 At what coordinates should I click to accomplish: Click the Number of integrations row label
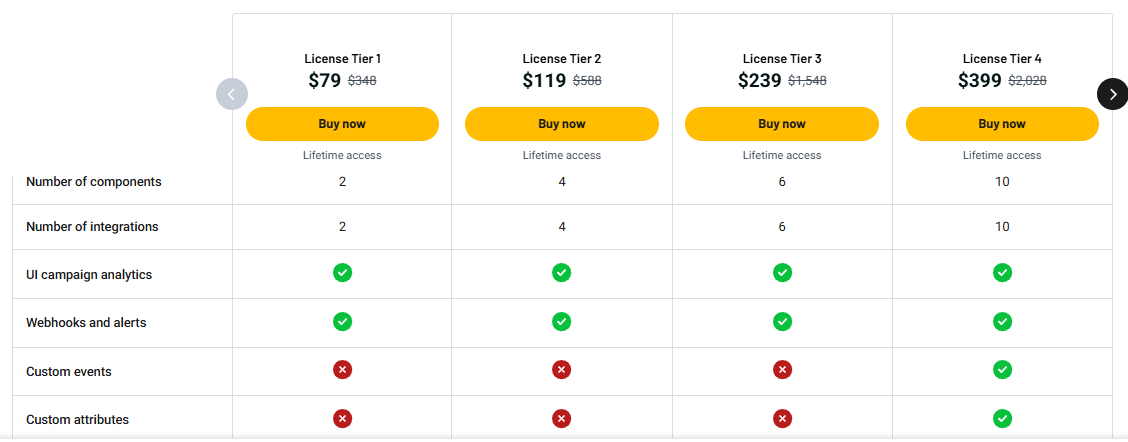click(92, 227)
